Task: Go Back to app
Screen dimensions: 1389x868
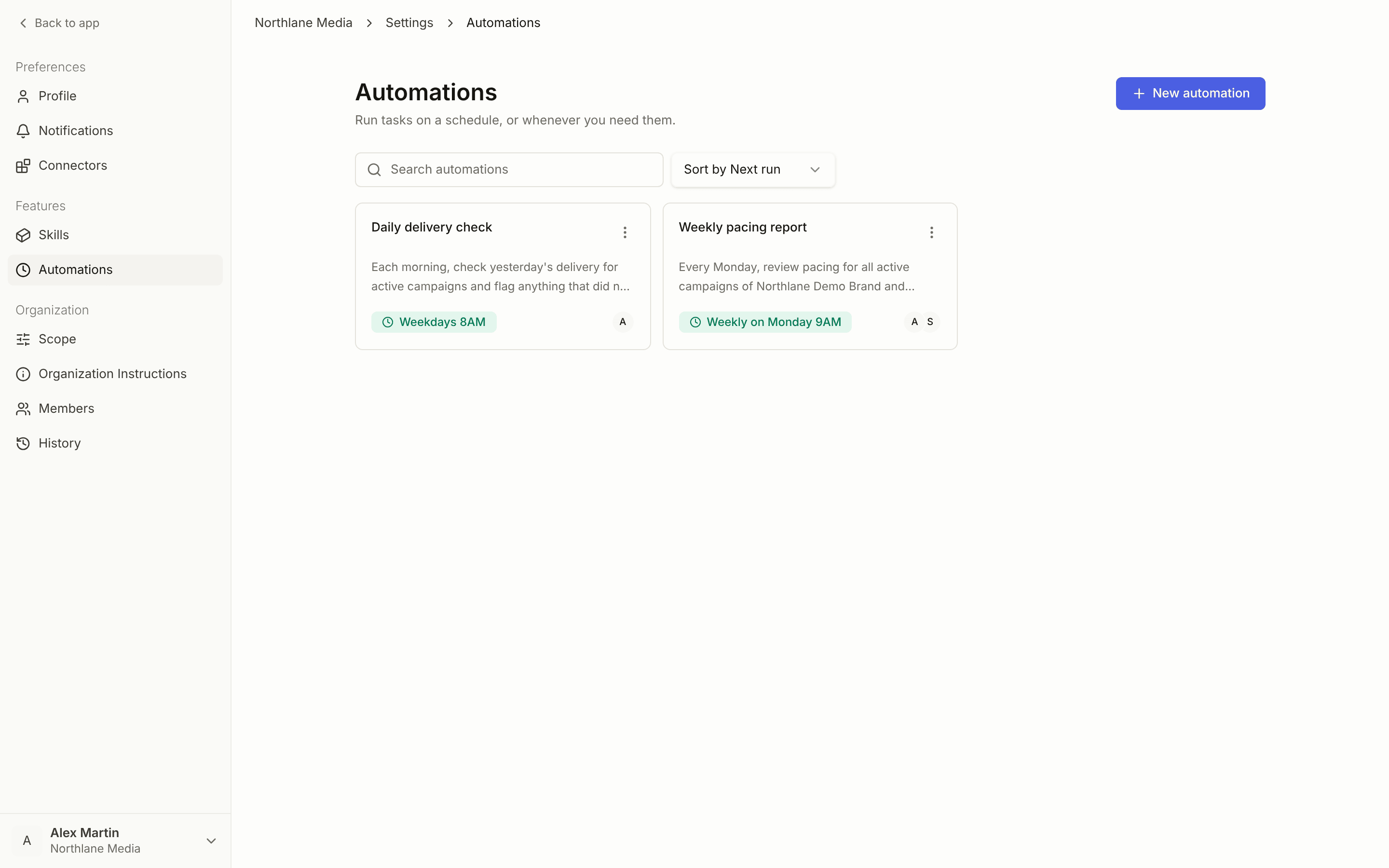Action: pos(59,23)
